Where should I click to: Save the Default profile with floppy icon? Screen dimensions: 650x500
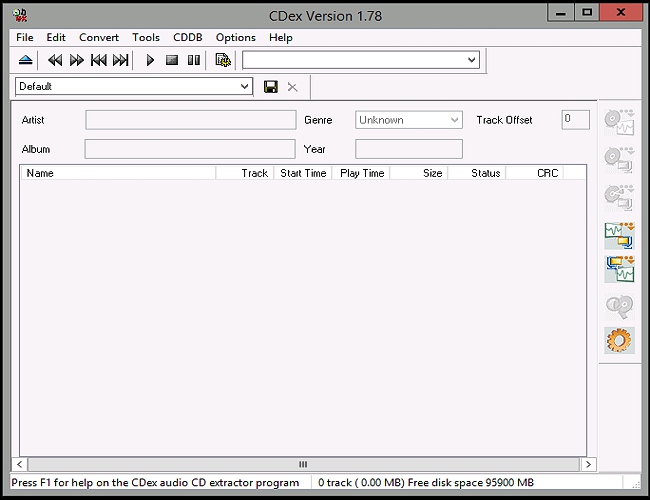coord(270,87)
